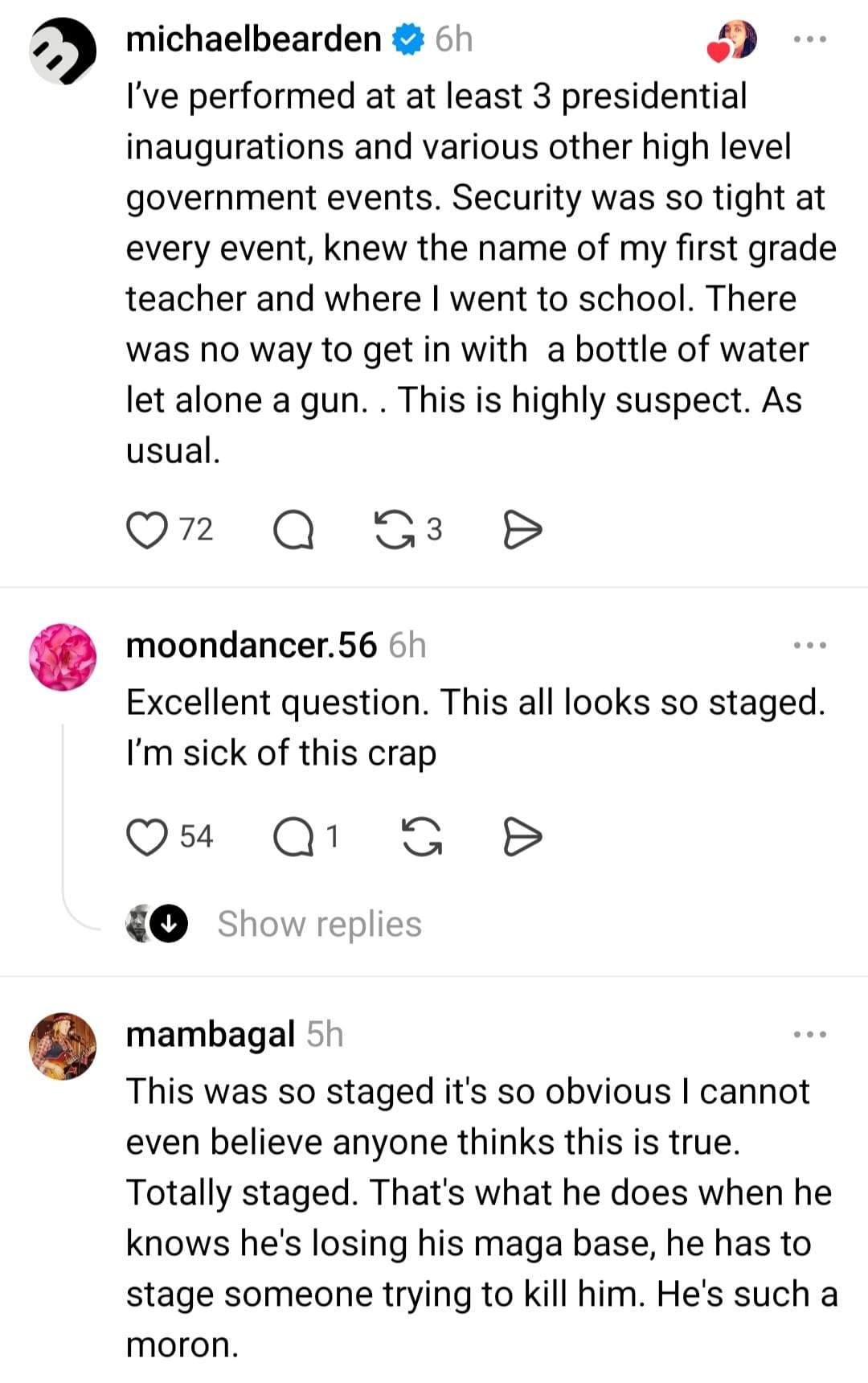The width and height of the screenshot is (868, 1383).
Task: Tap the liked-by avatar with heart badge
Action: (733, 41)
